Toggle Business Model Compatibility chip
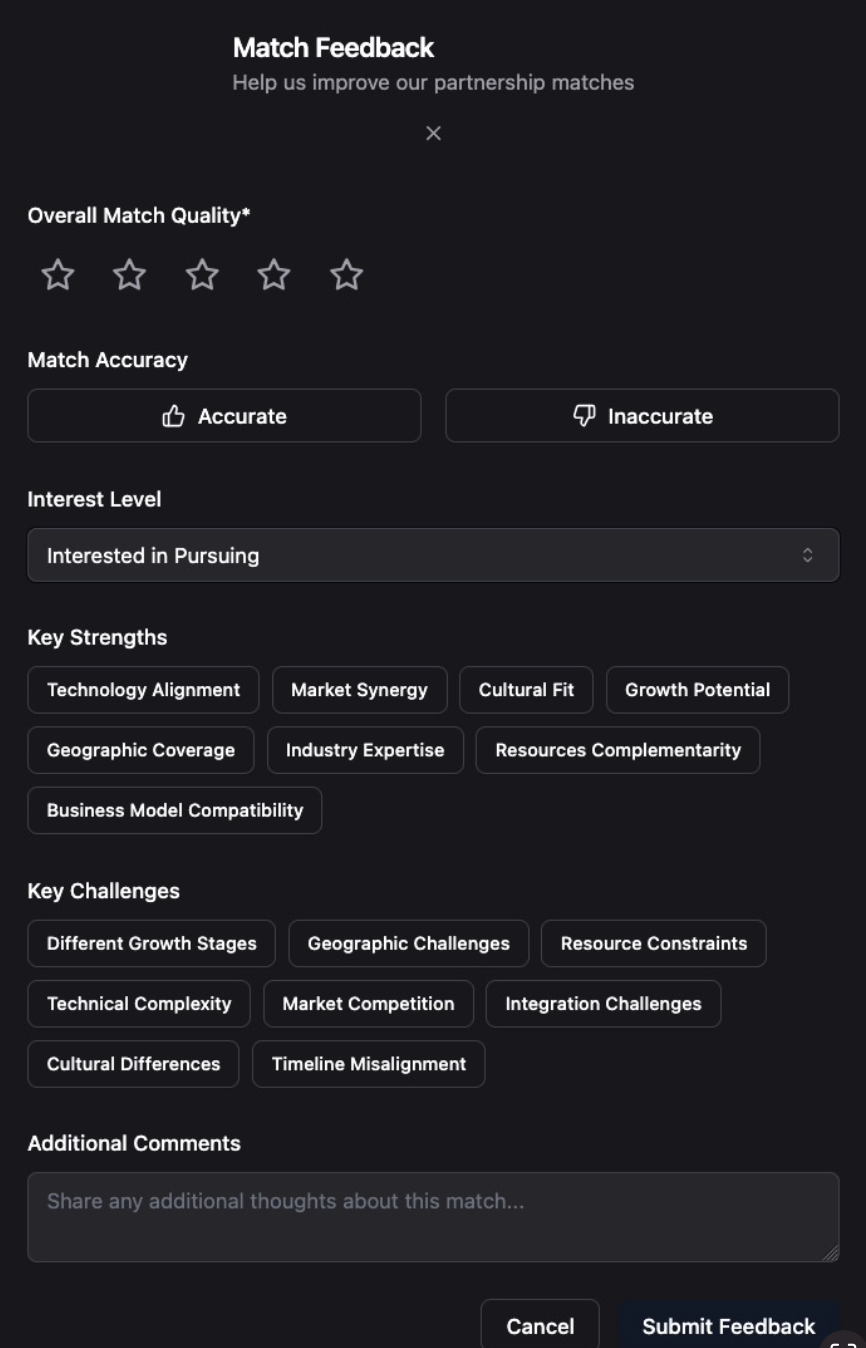The image size is (866, 1348). [x=175, y=810]
